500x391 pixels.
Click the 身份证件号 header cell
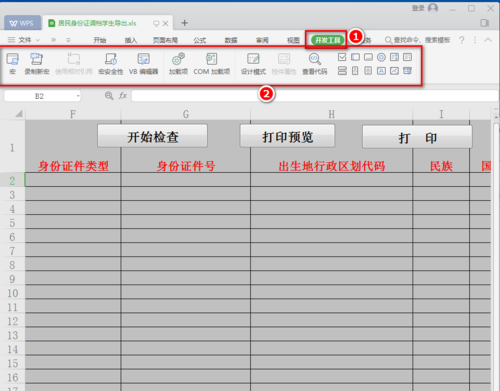(186, 166)
